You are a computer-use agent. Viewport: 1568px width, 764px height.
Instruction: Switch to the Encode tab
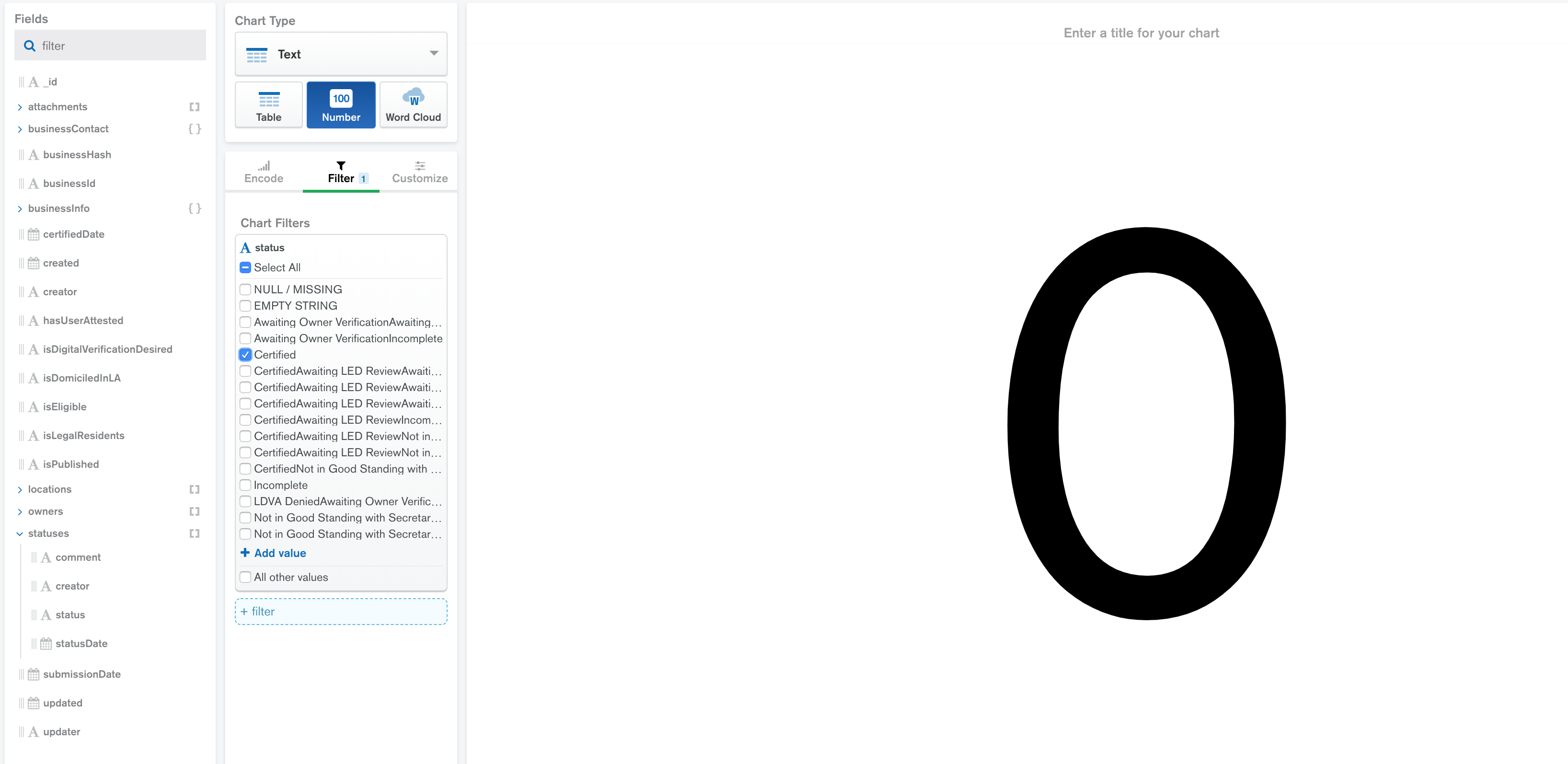[x=264, y=172]
